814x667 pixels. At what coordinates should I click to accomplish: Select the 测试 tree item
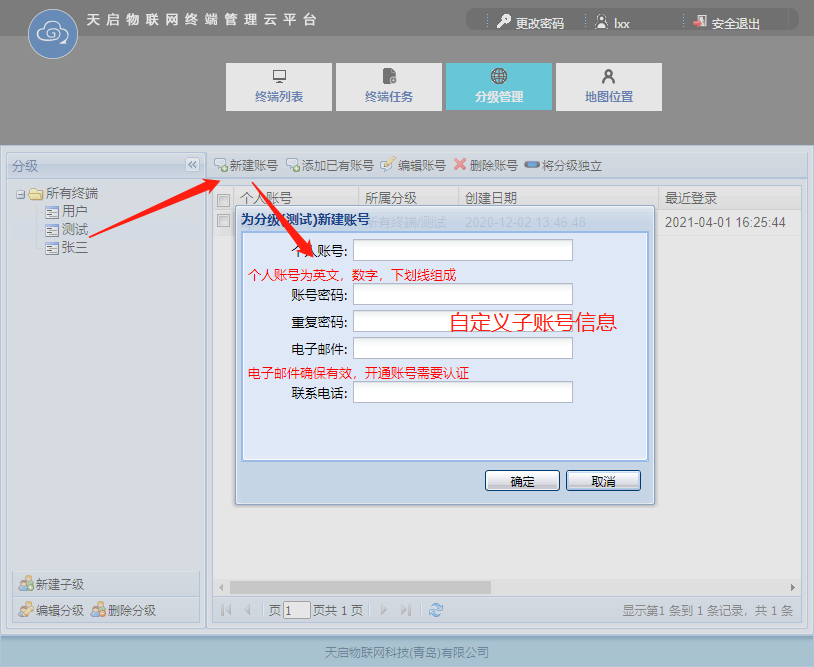tap(66, 229)
